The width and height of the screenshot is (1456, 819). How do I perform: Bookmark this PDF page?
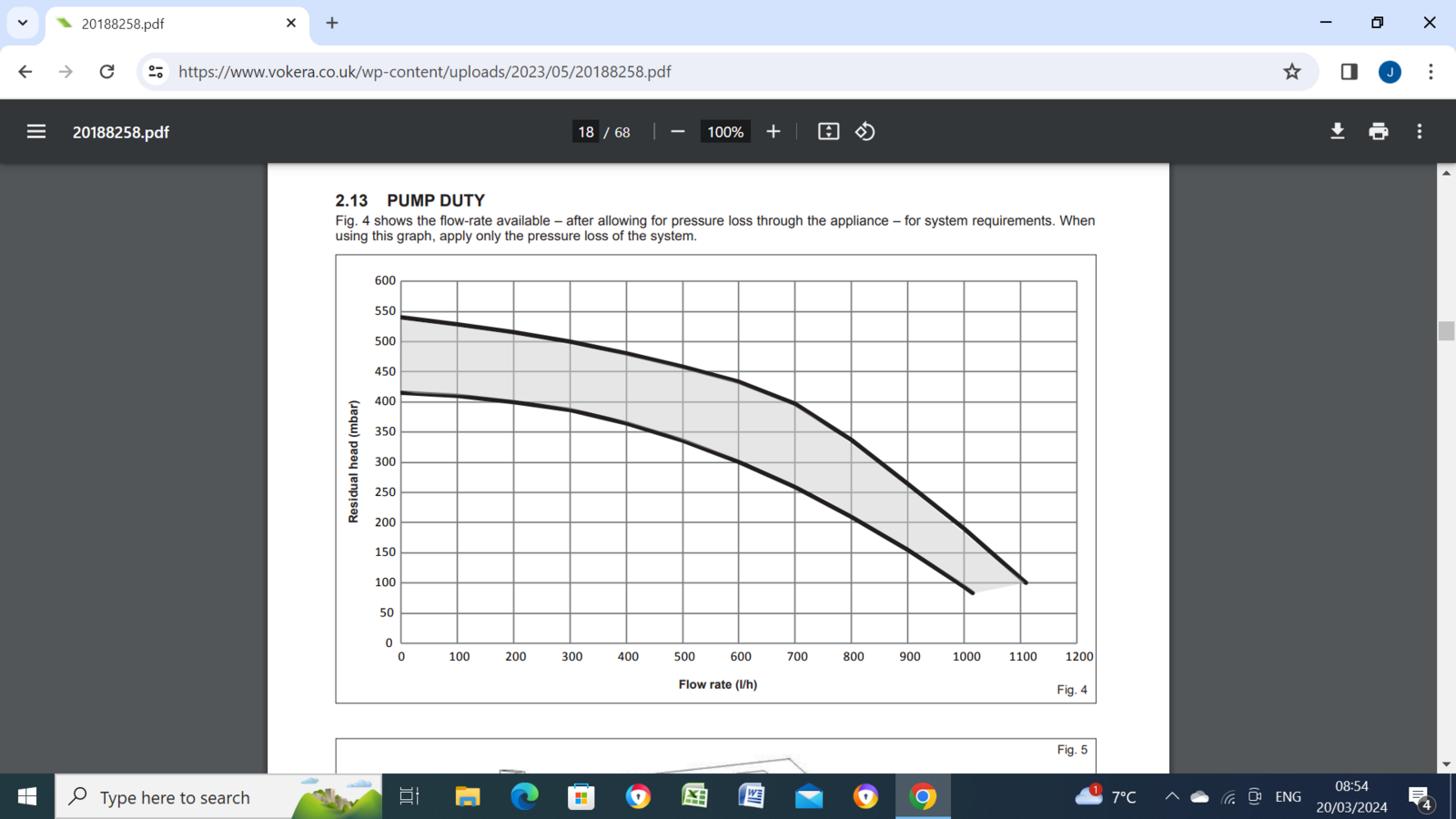coord(1291,71)
